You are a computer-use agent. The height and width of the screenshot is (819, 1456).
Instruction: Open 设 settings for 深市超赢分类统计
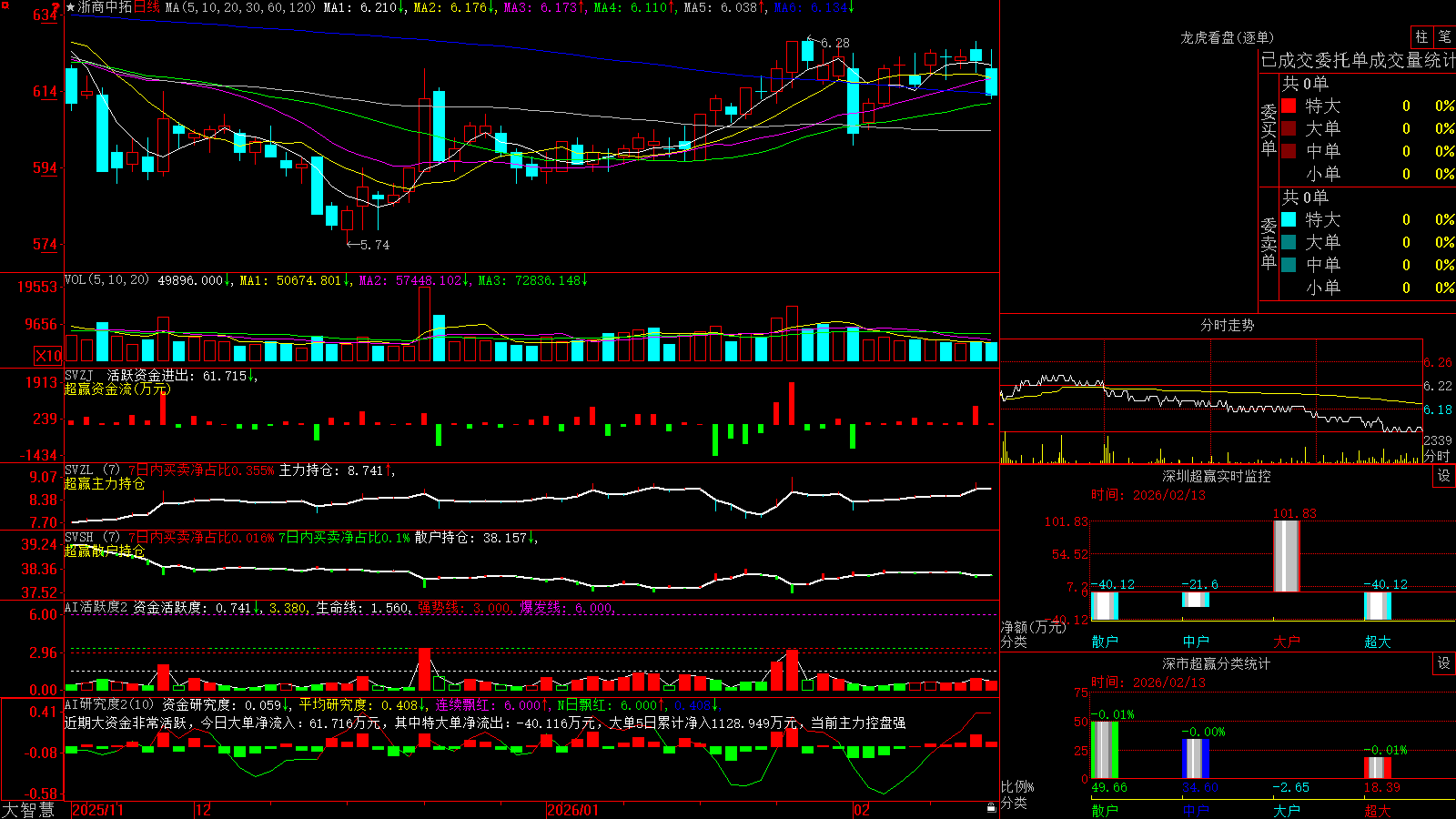1444,663
